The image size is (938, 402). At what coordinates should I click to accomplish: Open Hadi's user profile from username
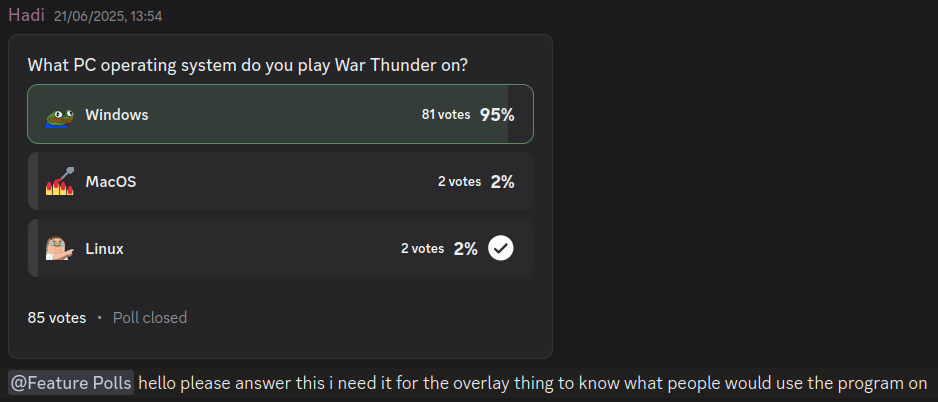click(x=26, y=15)
